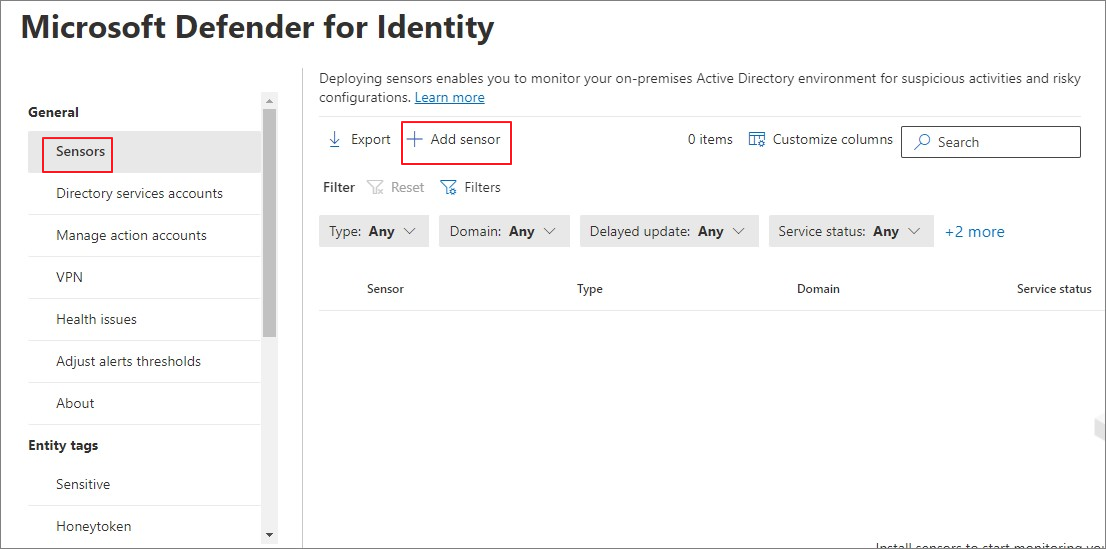Click the Customize columns table icon

[756, 140]
